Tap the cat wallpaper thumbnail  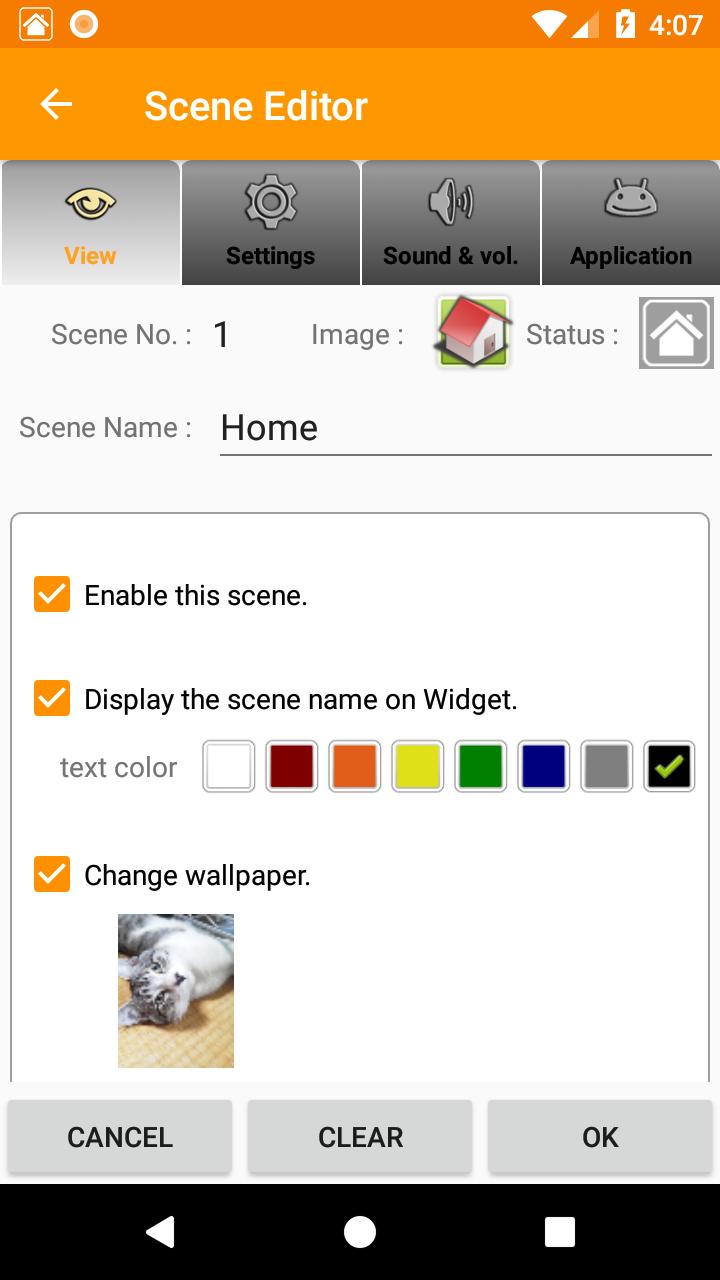click(x=176, y=991)
